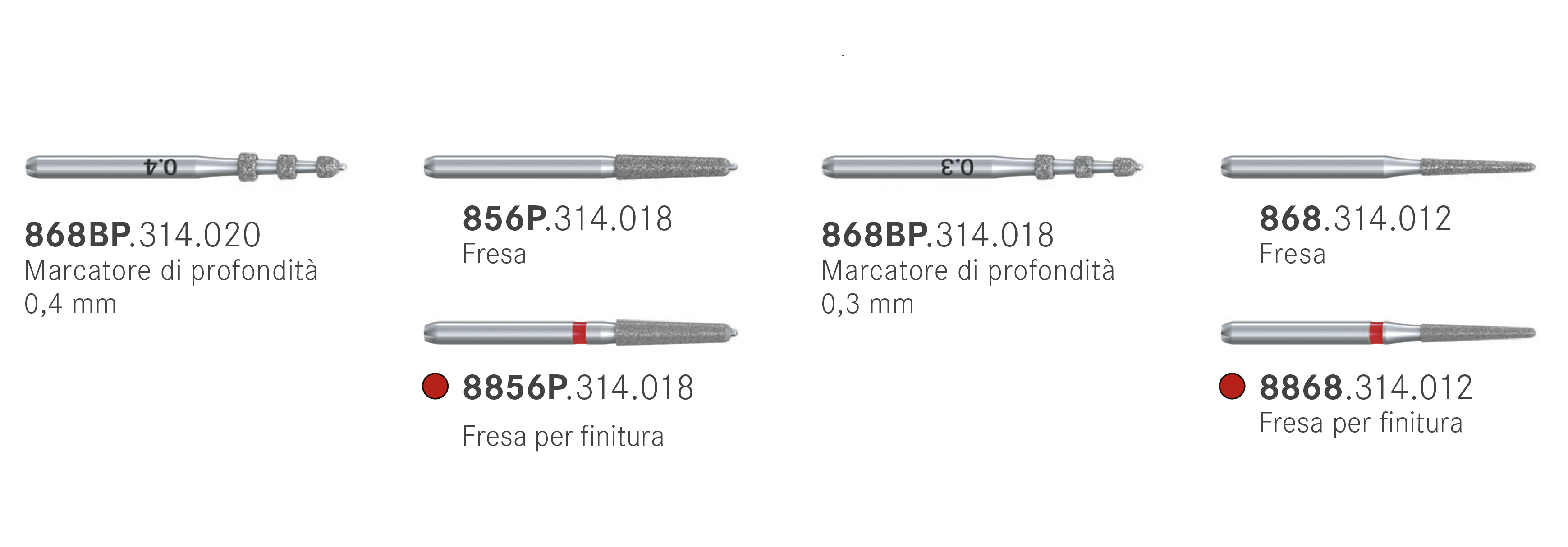Click 'Fresa' label under 868.314.012
The height and width of the screenshot is (547, 1568).
[x=1292, y=254]
